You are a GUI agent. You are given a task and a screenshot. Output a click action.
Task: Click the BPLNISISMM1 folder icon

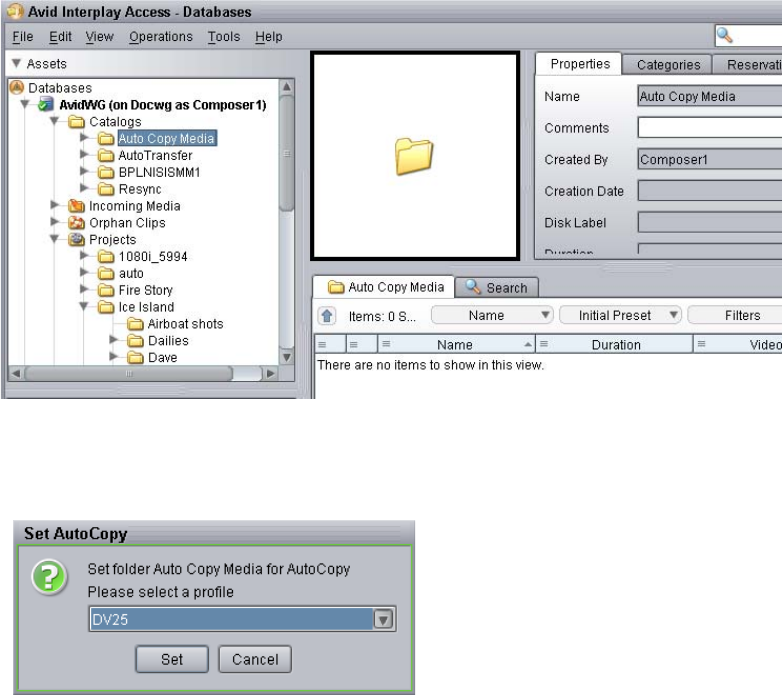(x=106, y=173)
